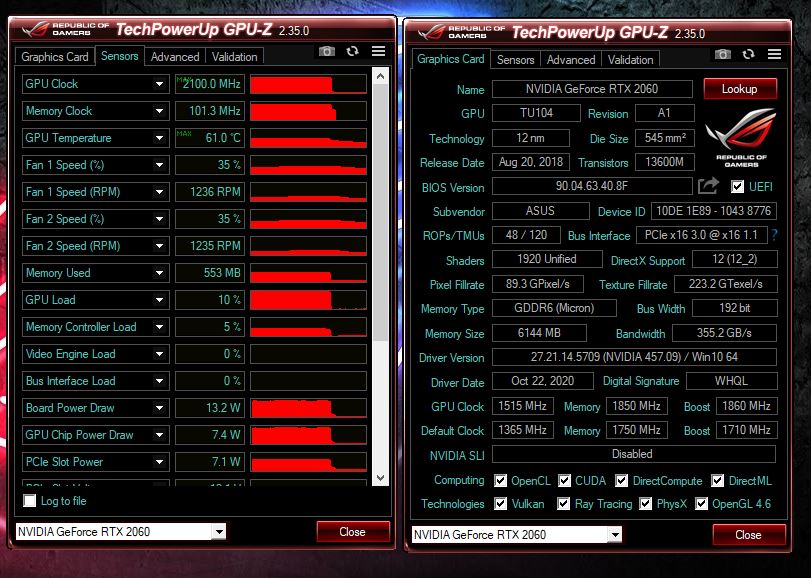The image size is (811, 578).
Task: Click Close button in Sensors window
Action: pos(352,531)
